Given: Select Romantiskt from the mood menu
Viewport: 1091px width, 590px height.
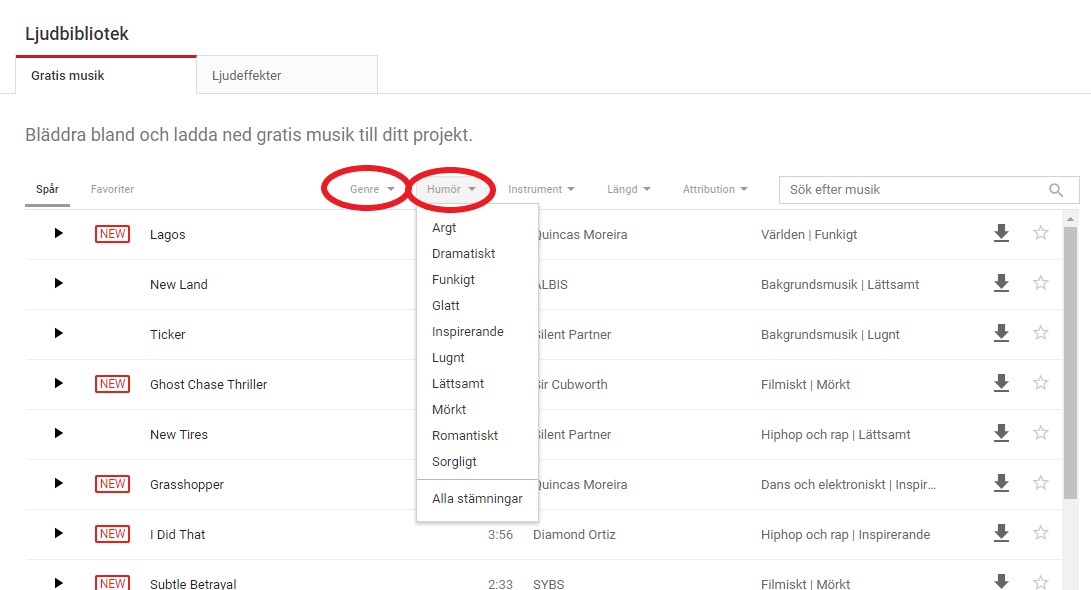Looking at the screenshot, I should click(464, 436).
